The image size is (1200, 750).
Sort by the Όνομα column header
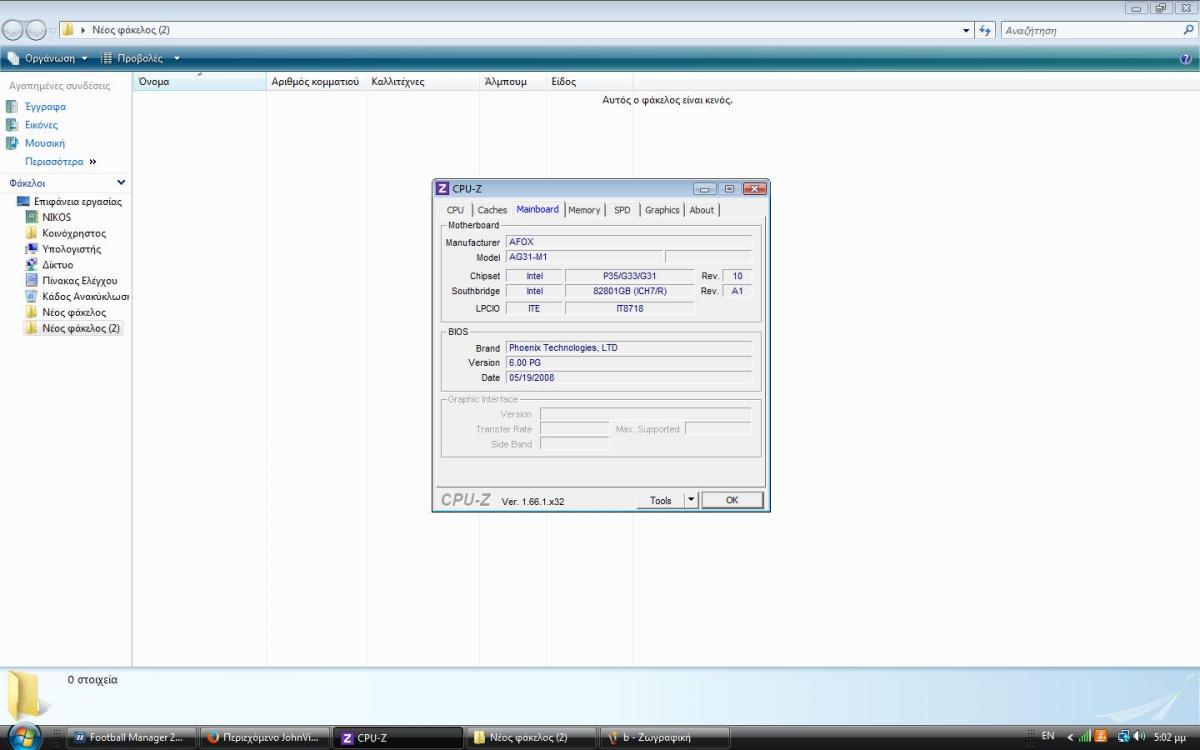click(199, 81)
